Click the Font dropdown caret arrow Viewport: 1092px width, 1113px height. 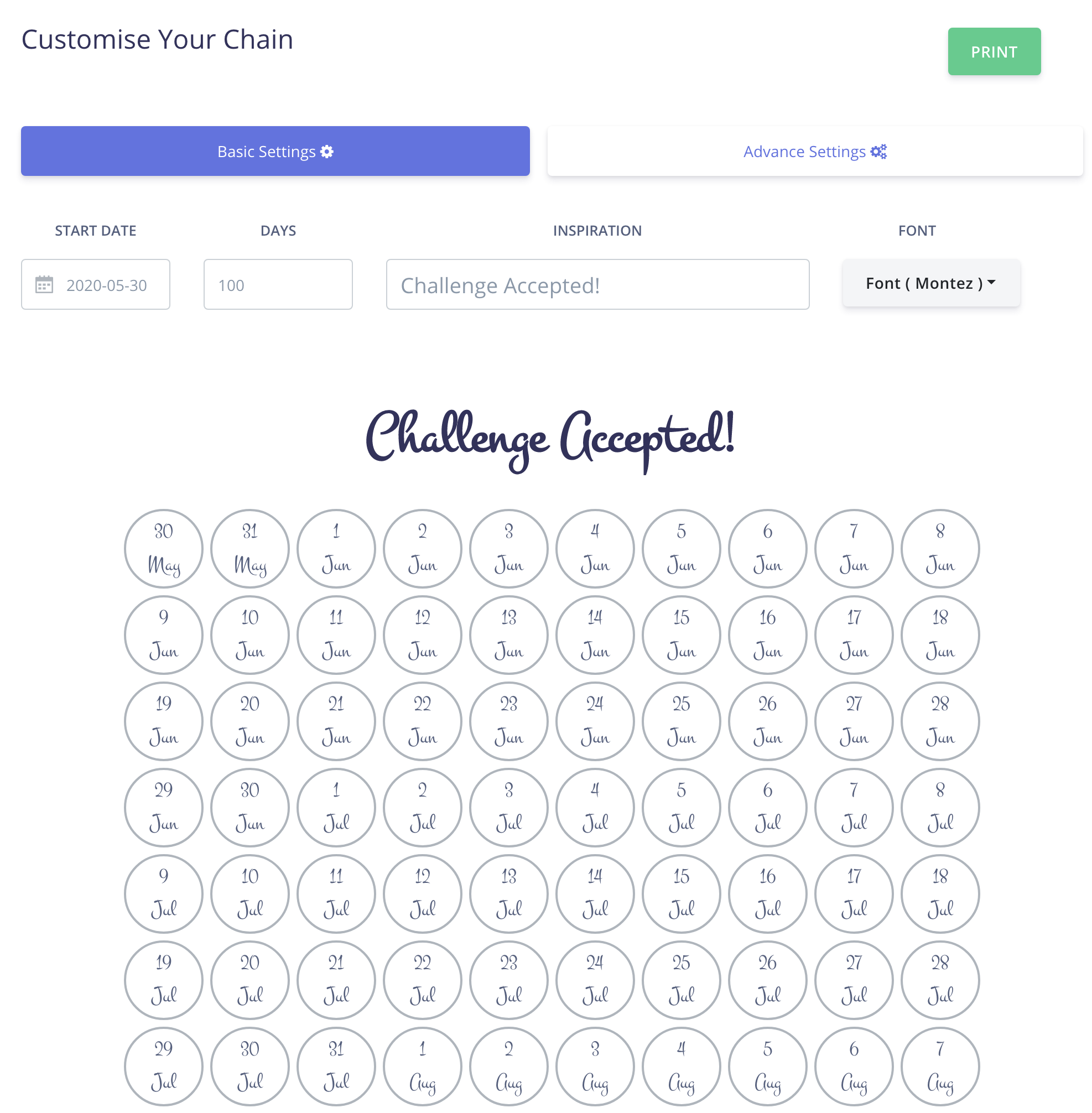tap(992, 282)
